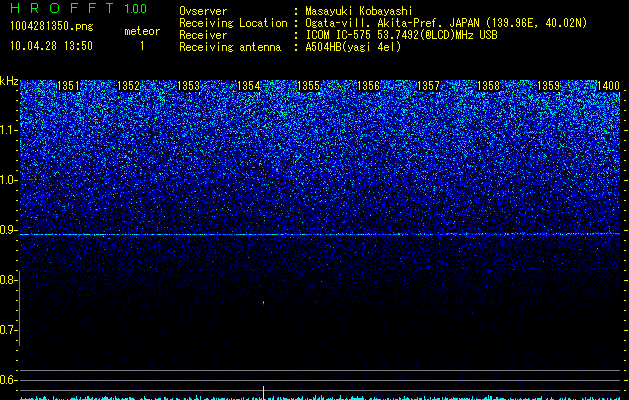The height and width of the screenshot is (400, 629).
Task: Click the 'Ovserver' field label
Action: tap(203, 11)
